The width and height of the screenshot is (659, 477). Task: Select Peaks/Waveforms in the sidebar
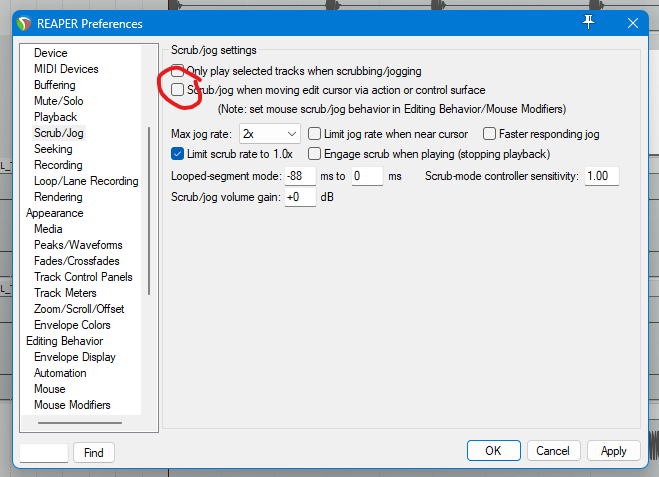pos(78,245)
